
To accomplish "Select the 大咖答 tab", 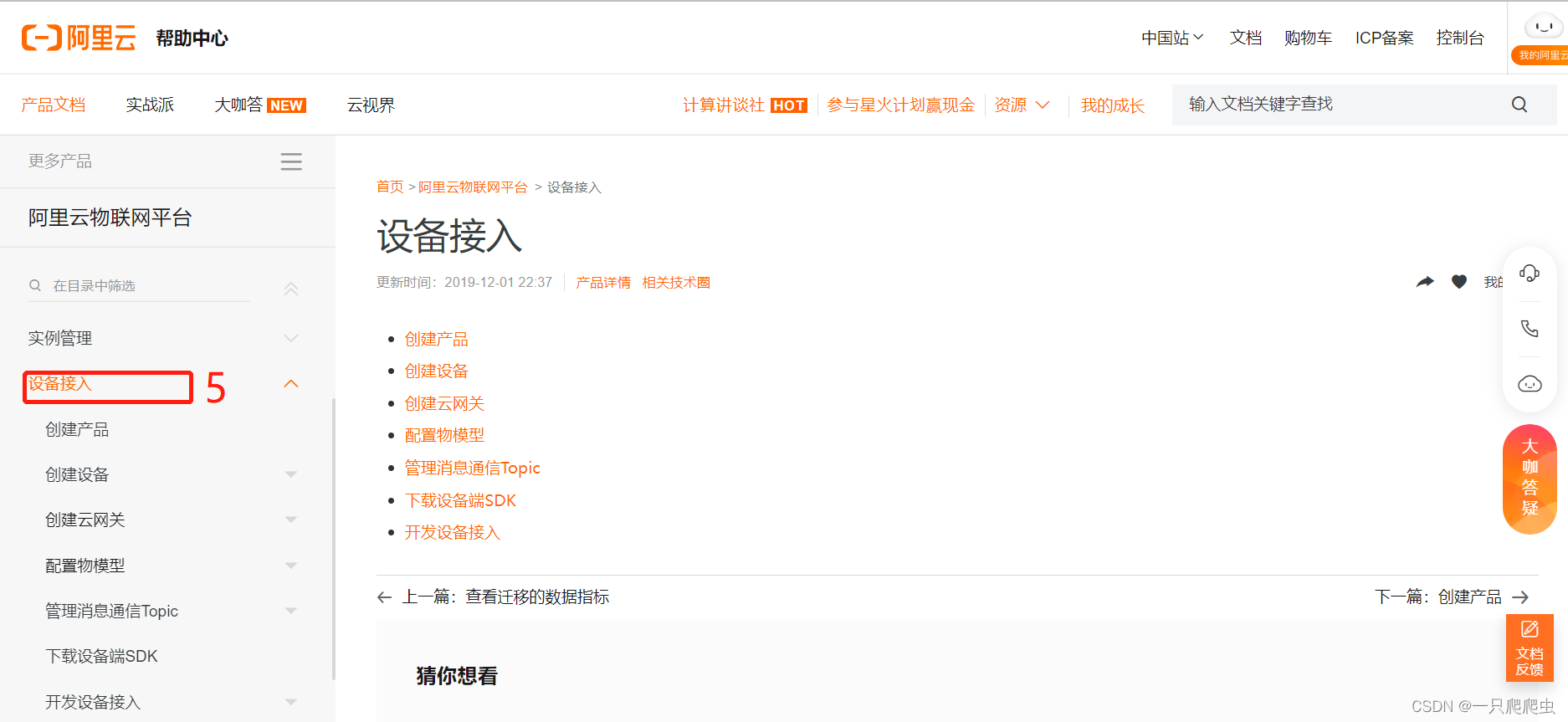I will [260, 105].
